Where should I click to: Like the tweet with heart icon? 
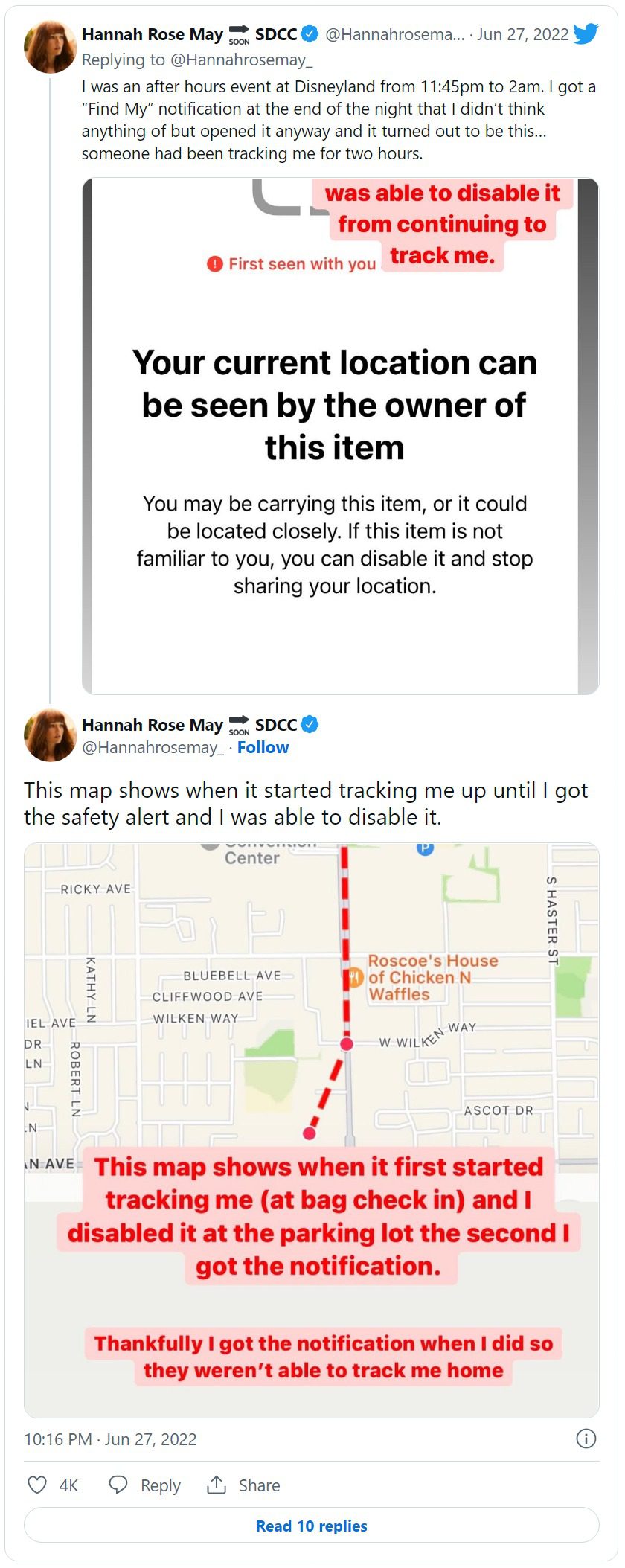click(37, 1485)
